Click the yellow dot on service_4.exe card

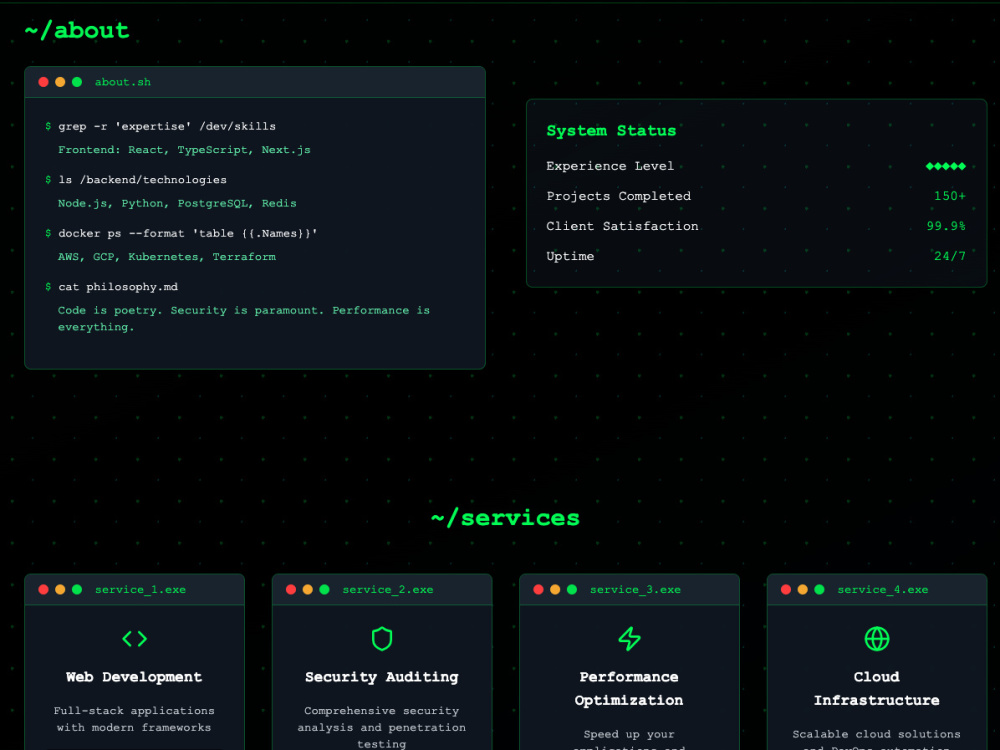802,589
